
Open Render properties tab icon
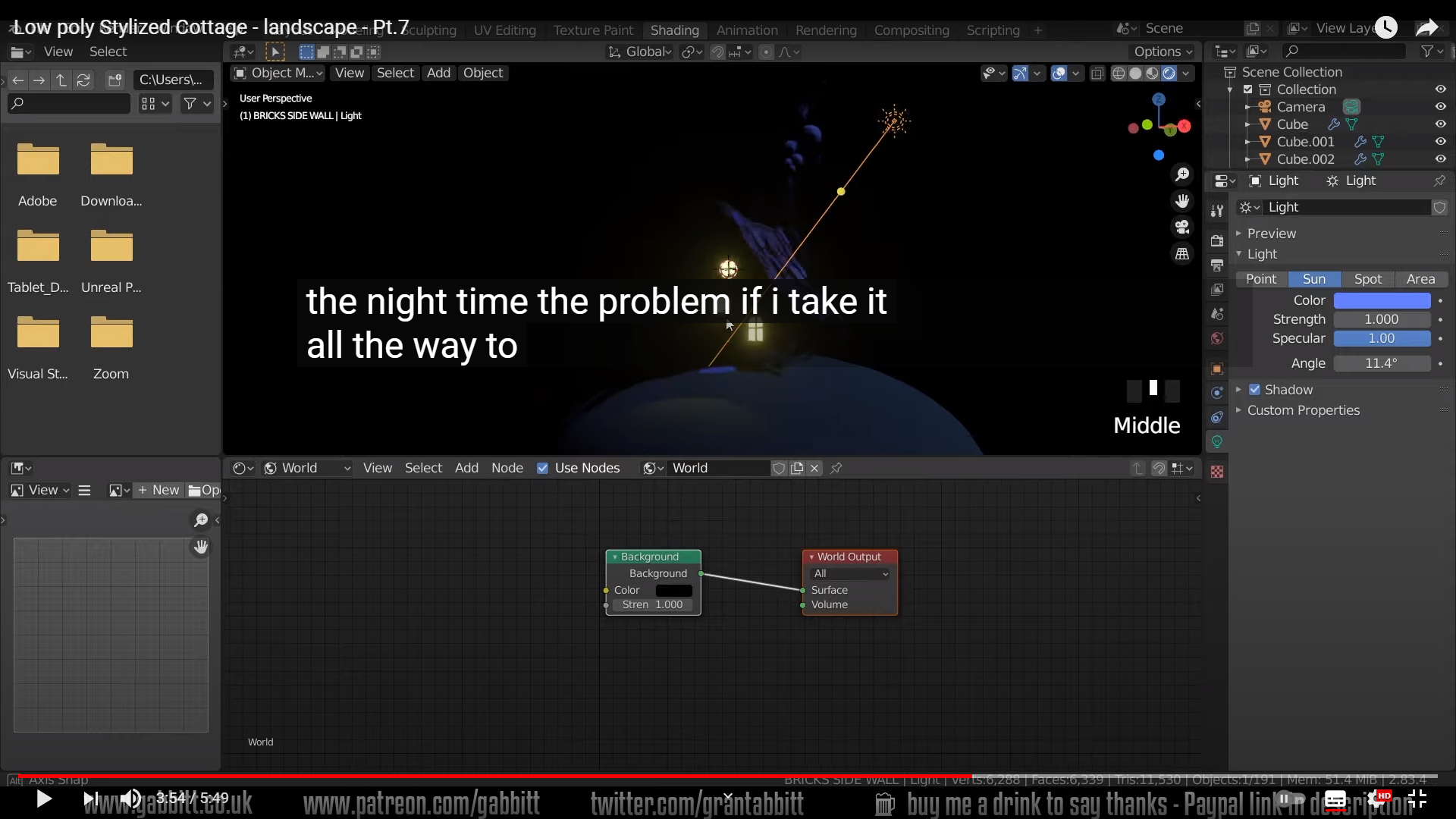(1217, 240)
